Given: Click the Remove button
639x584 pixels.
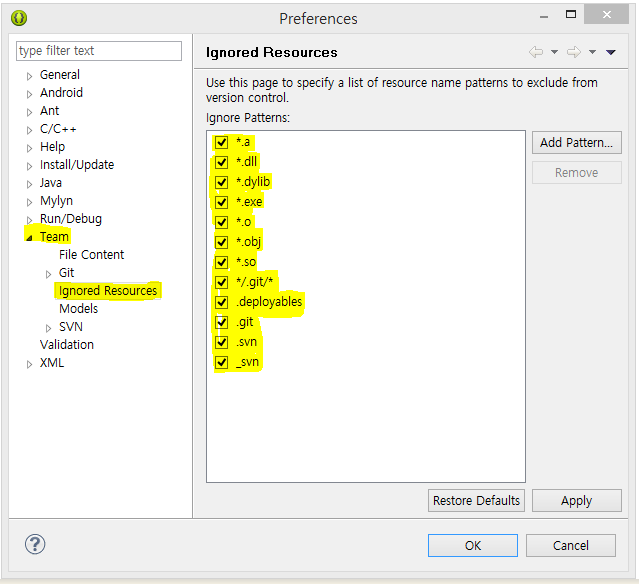Looking at the screenshot, I should [577, 172].
